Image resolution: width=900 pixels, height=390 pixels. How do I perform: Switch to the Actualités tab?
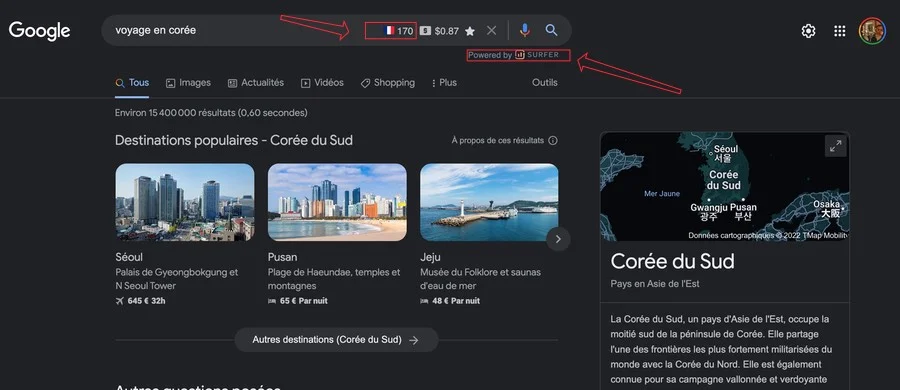256,83
